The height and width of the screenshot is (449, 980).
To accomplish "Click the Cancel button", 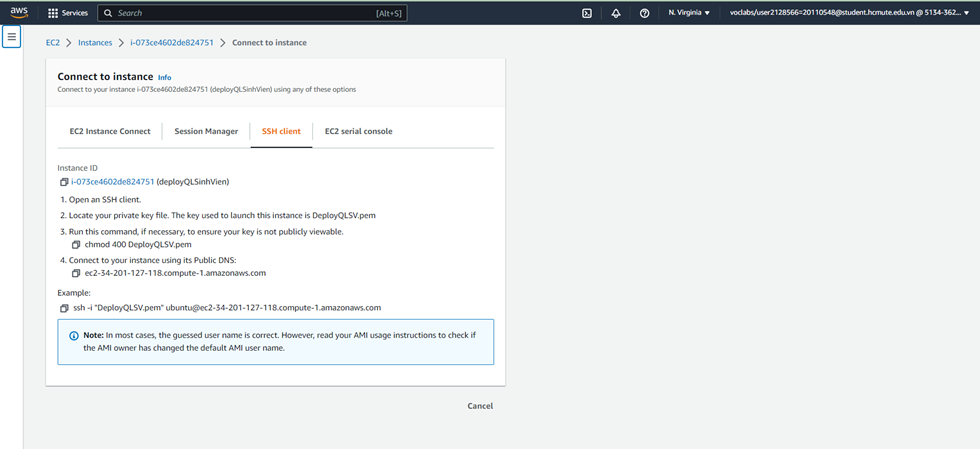I will click(x=480, y=406).
